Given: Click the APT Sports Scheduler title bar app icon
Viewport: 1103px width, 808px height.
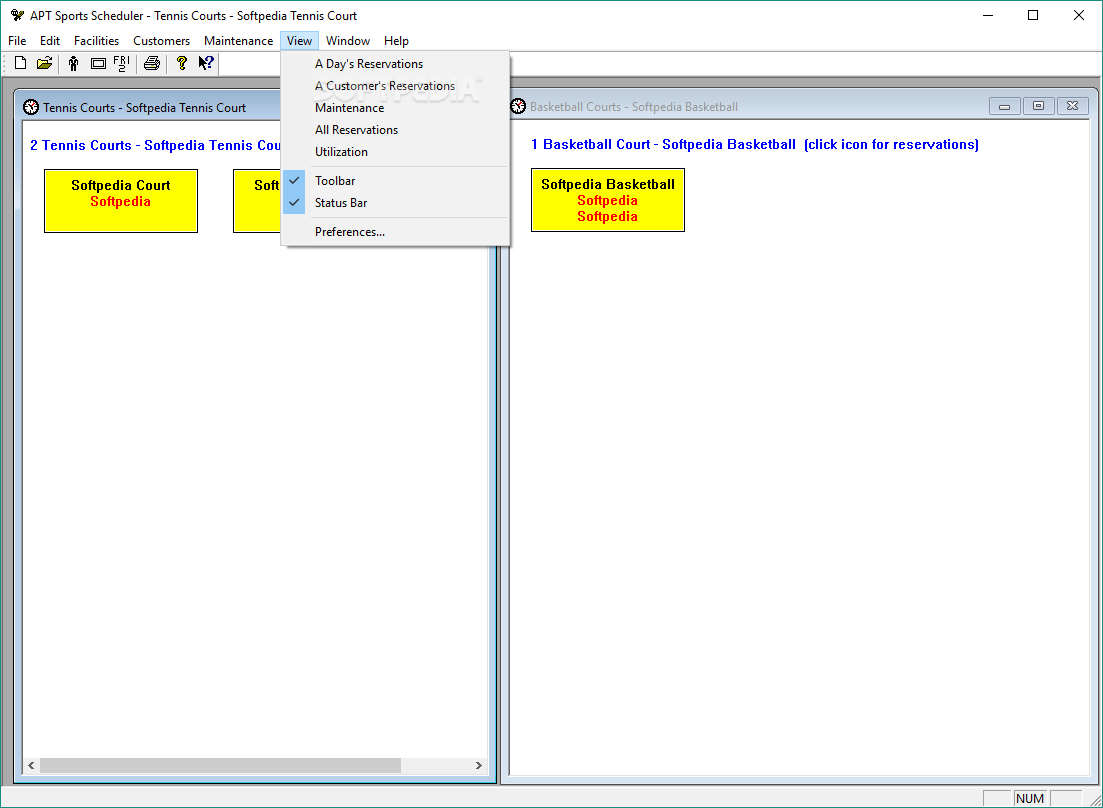Looking at the screenshot, I should click(x=17, y=15).
